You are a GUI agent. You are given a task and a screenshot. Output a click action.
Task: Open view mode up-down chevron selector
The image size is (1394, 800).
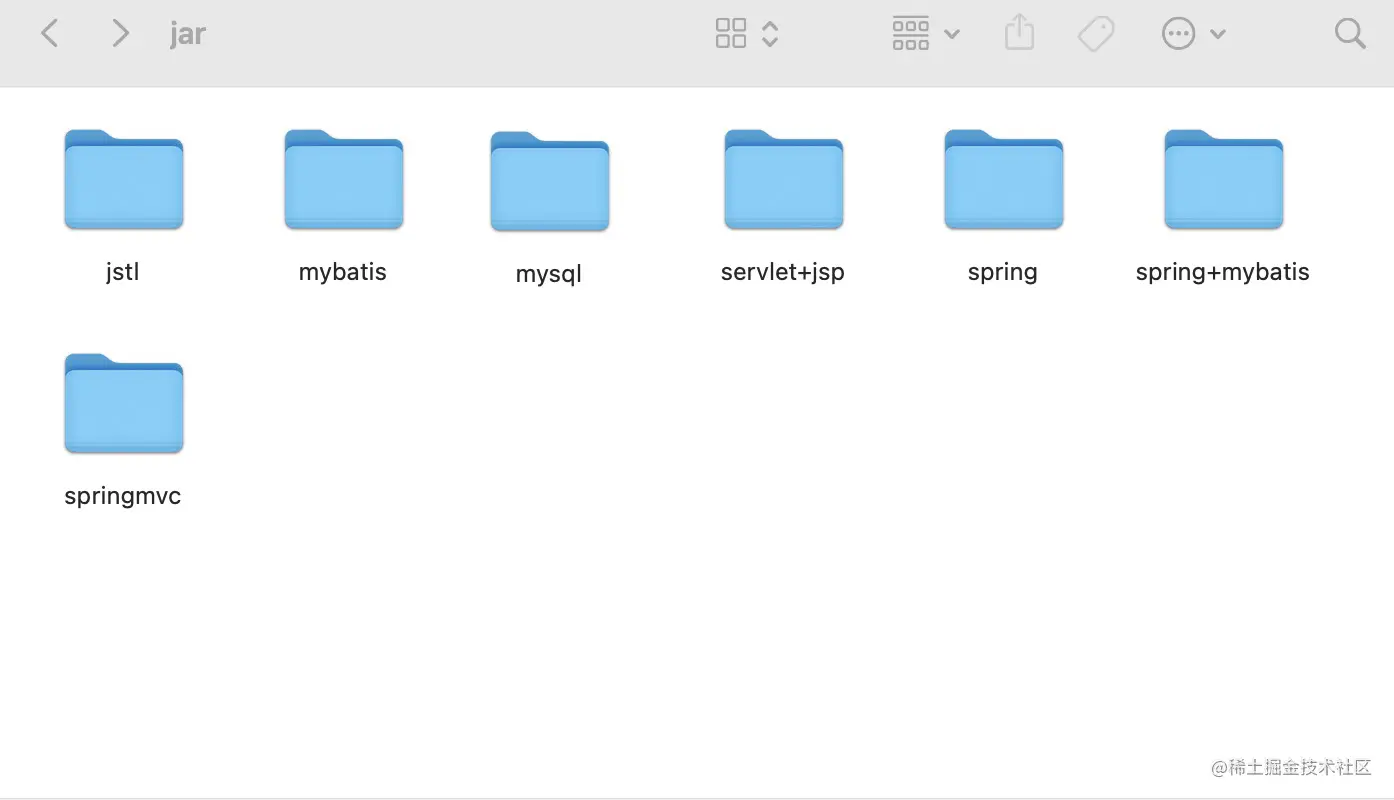tap(770, 34)
